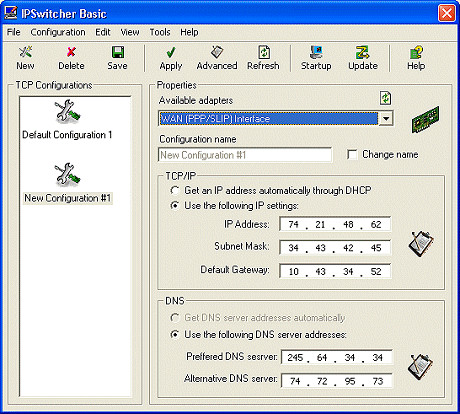
Task: Open the File menu
Action: [x=14, y=32]
